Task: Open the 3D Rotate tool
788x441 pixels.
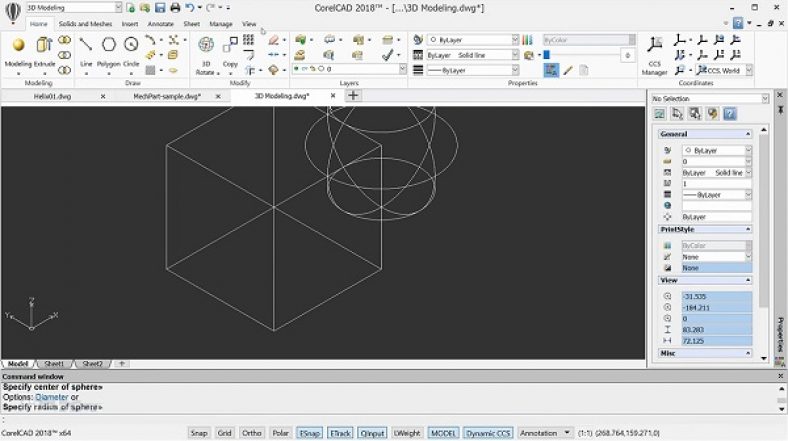Action: coord(206,45)
